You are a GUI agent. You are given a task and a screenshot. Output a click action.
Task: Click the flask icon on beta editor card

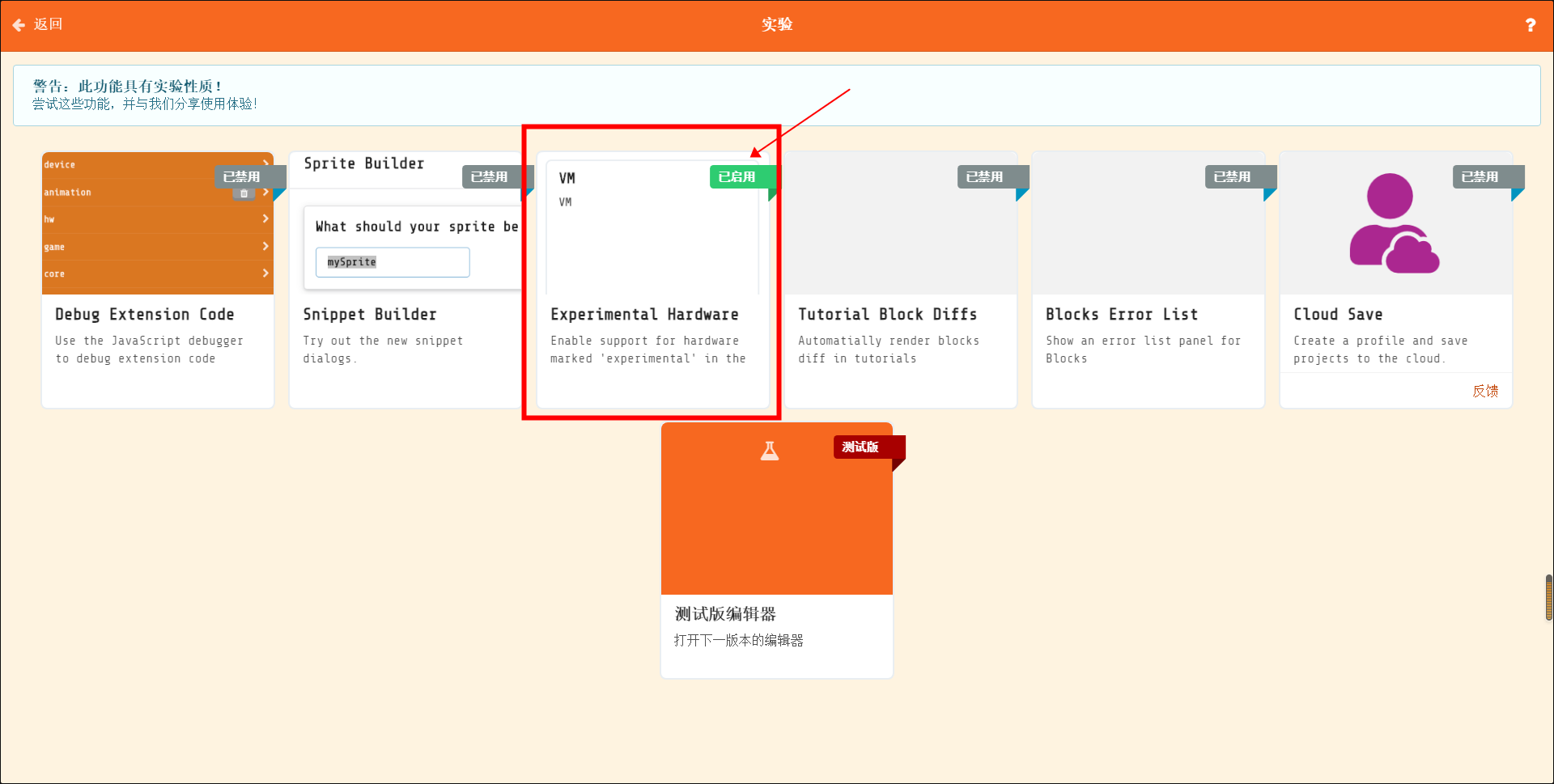[769, 451]
